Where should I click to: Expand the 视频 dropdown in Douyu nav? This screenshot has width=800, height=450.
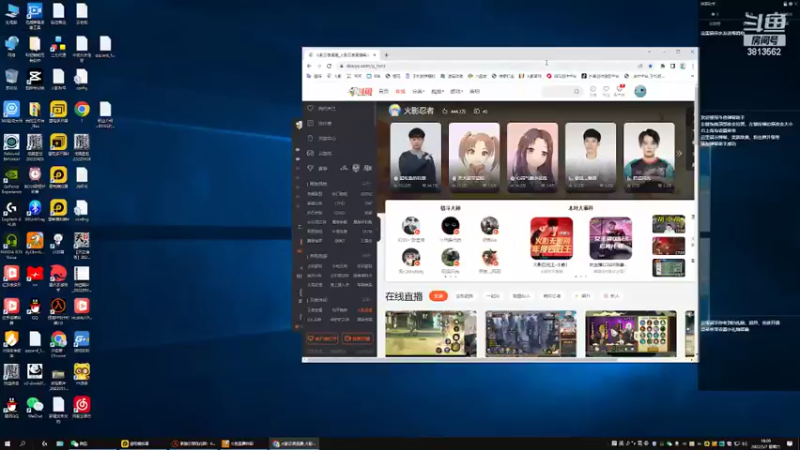tap(437, 91)
